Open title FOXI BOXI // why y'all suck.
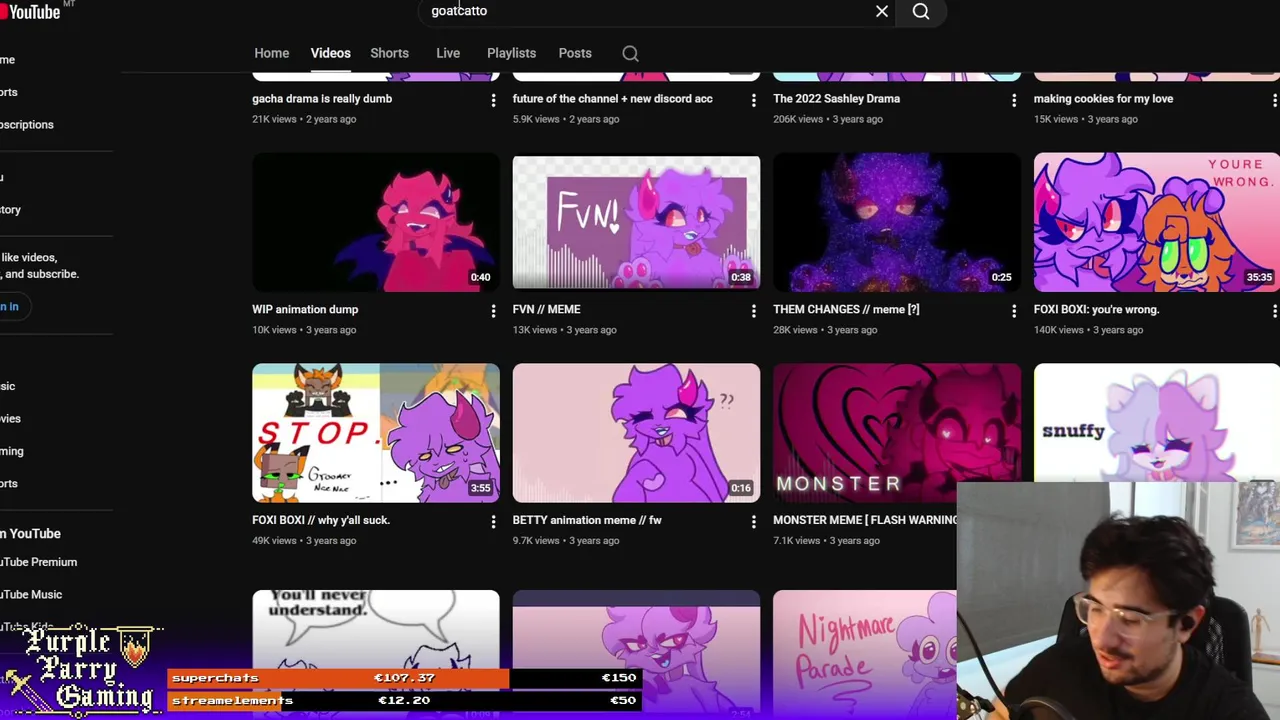This screenshot has height=720, width=1280. point(321,520)
